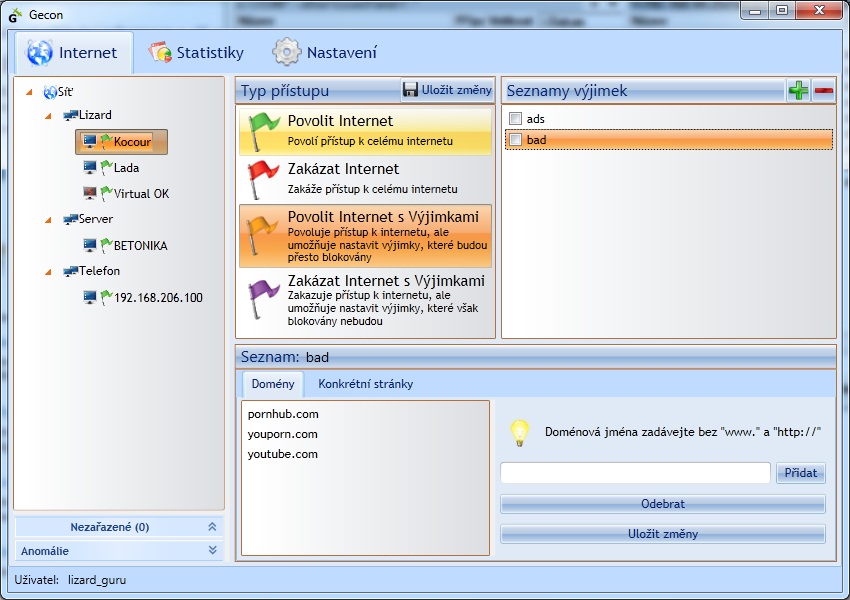
Task: Enable the bad exception list checkbox
Action: point(516,140)
